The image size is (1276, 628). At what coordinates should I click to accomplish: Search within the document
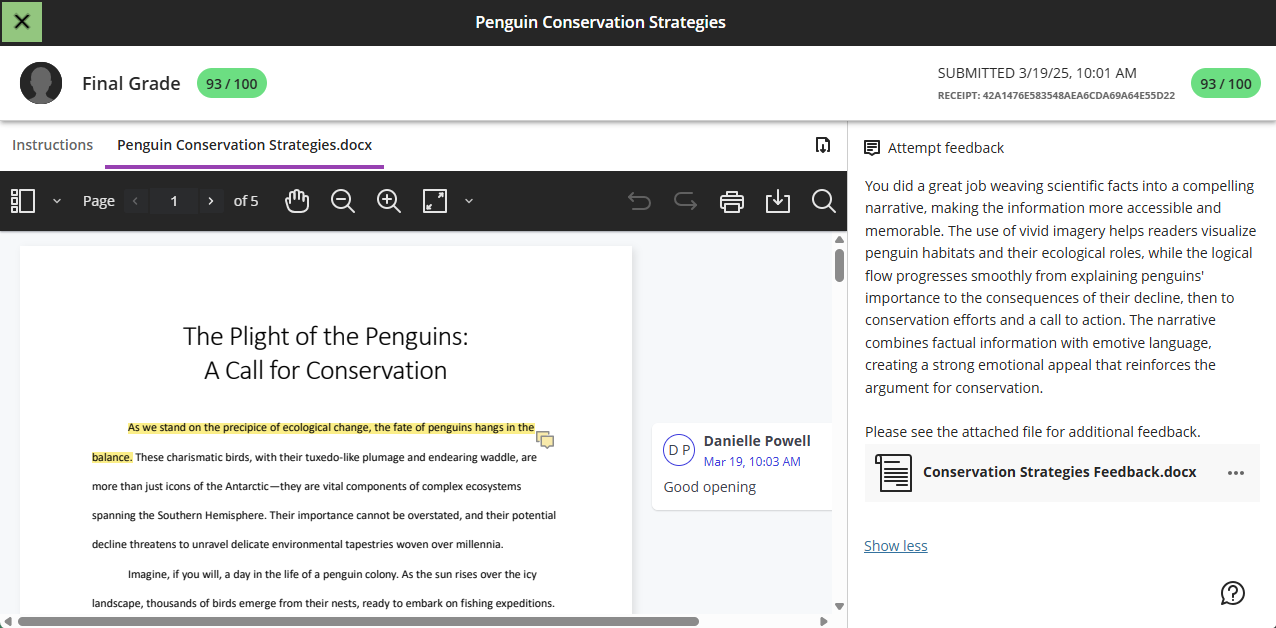[x=824, y=201]
